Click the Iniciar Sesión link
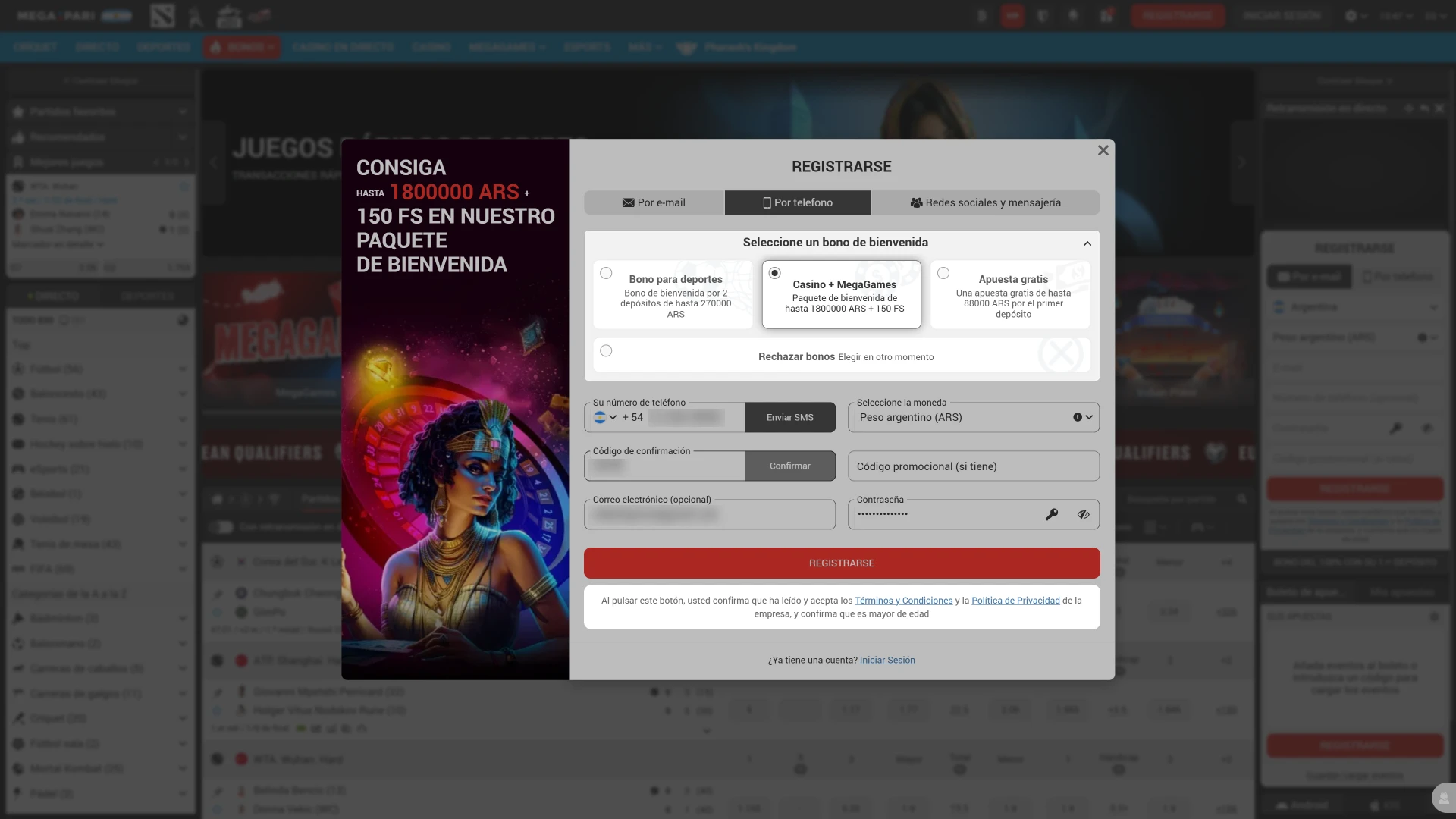 pos(886,660)
